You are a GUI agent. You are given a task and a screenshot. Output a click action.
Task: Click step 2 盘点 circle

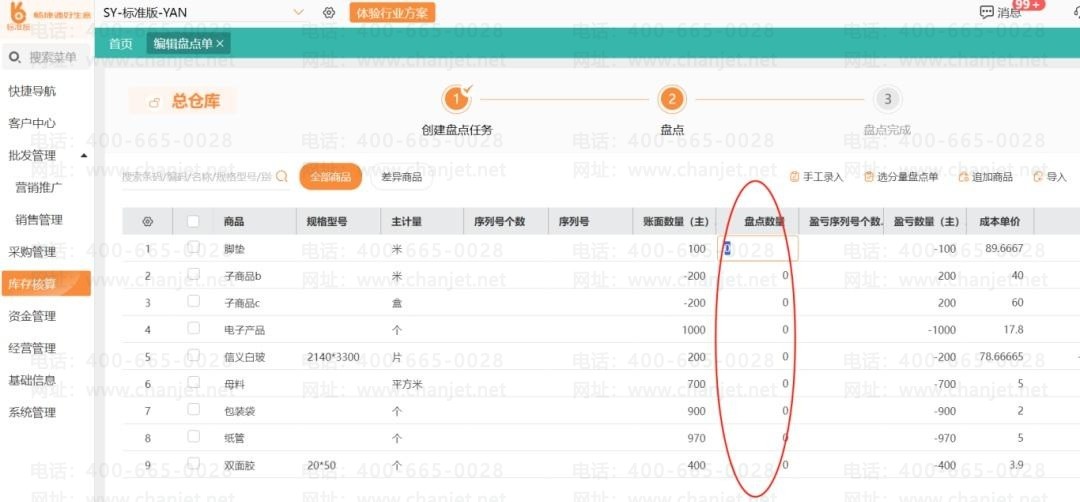(x=672, y=100)
